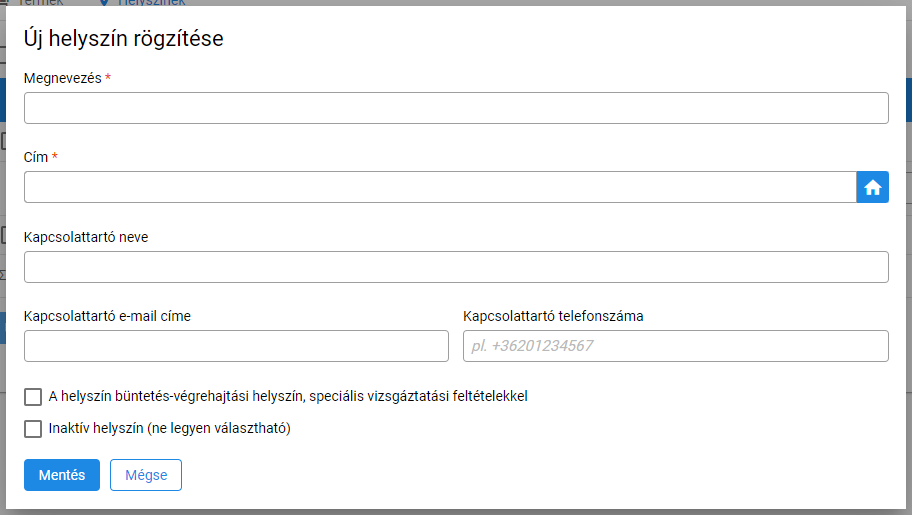This screenshot has width=912, height=515.
Task: Click the location pin icon of Helyszínek tab
Action: (x=104, y=3)
